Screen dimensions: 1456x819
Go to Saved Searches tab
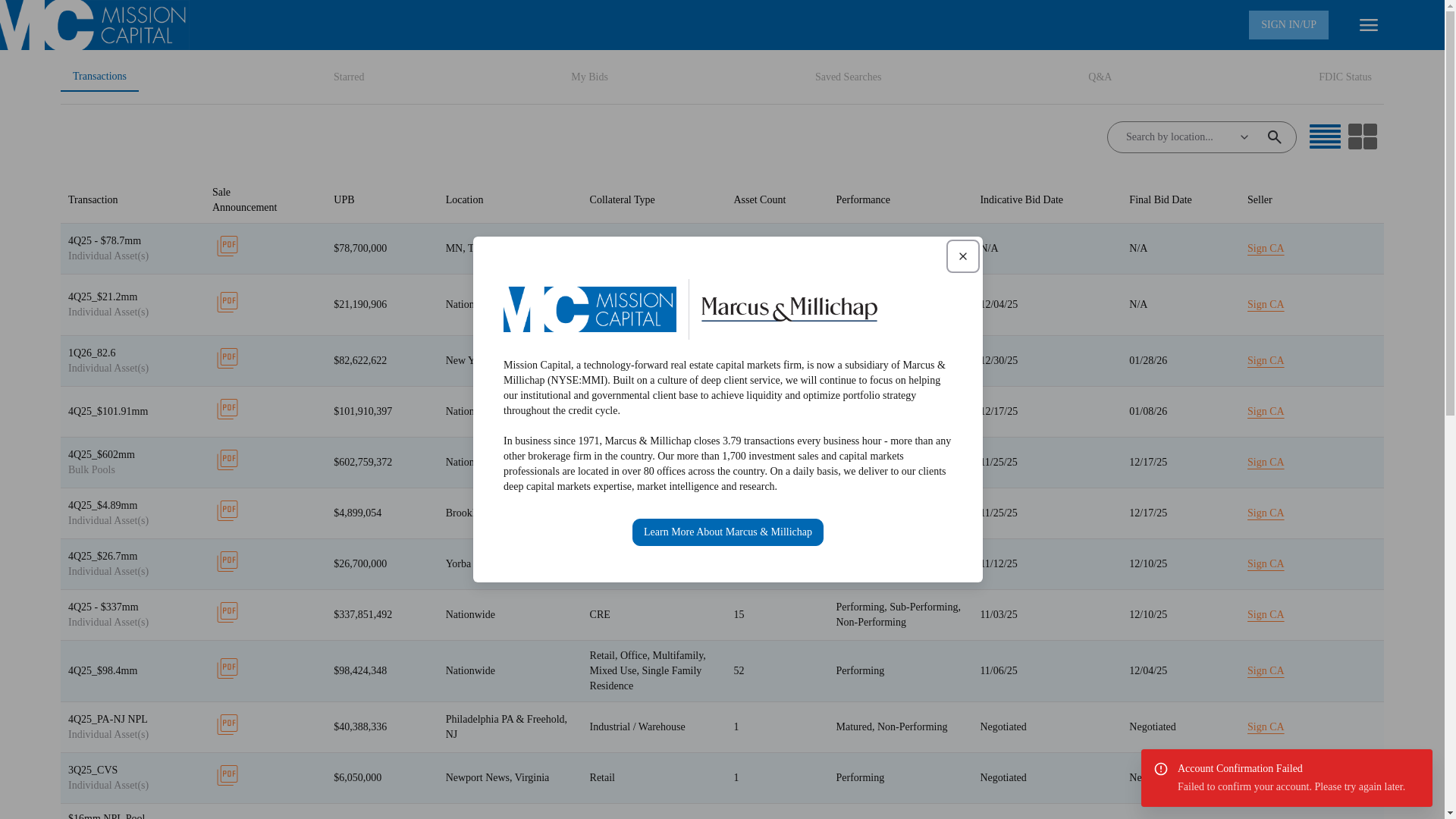848,77
